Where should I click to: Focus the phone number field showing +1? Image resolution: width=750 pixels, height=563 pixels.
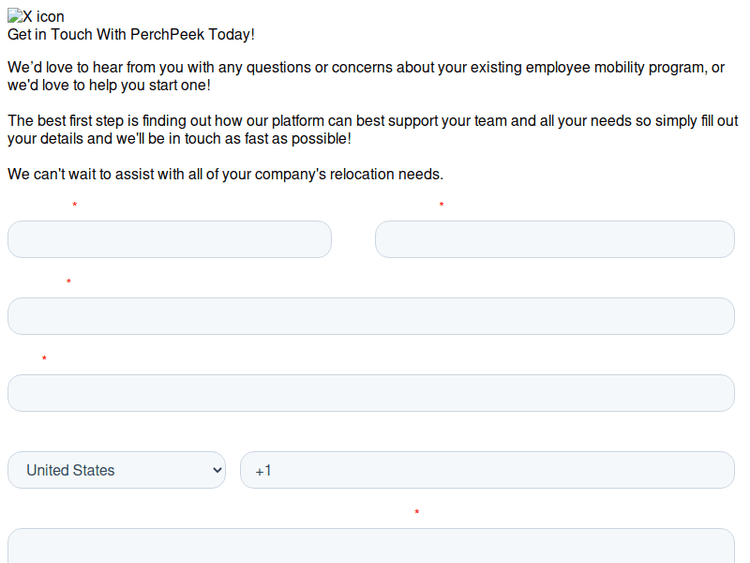tap(487, 470)
